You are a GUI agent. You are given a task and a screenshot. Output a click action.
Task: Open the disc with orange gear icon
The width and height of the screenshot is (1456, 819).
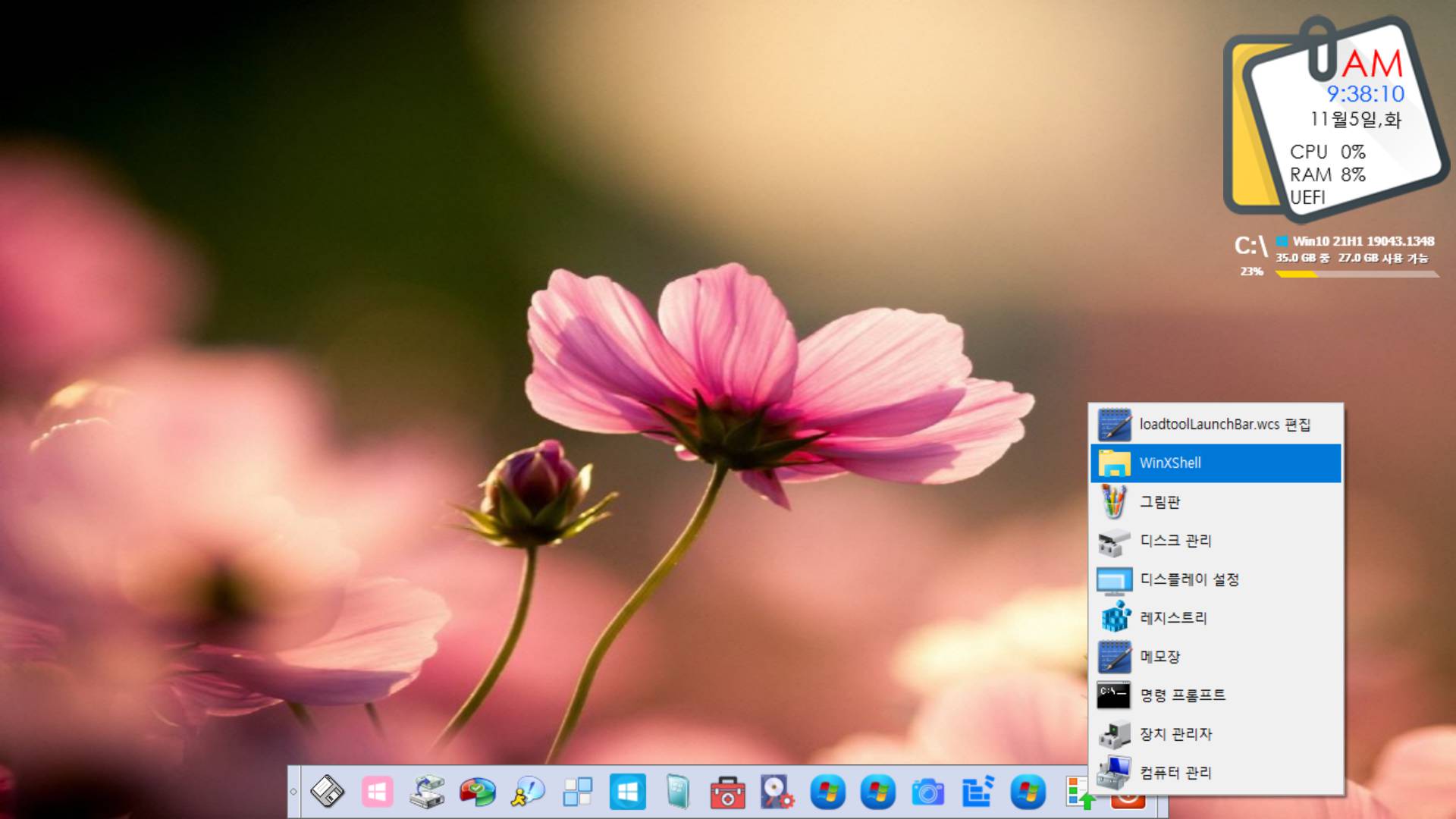point(777,792)
